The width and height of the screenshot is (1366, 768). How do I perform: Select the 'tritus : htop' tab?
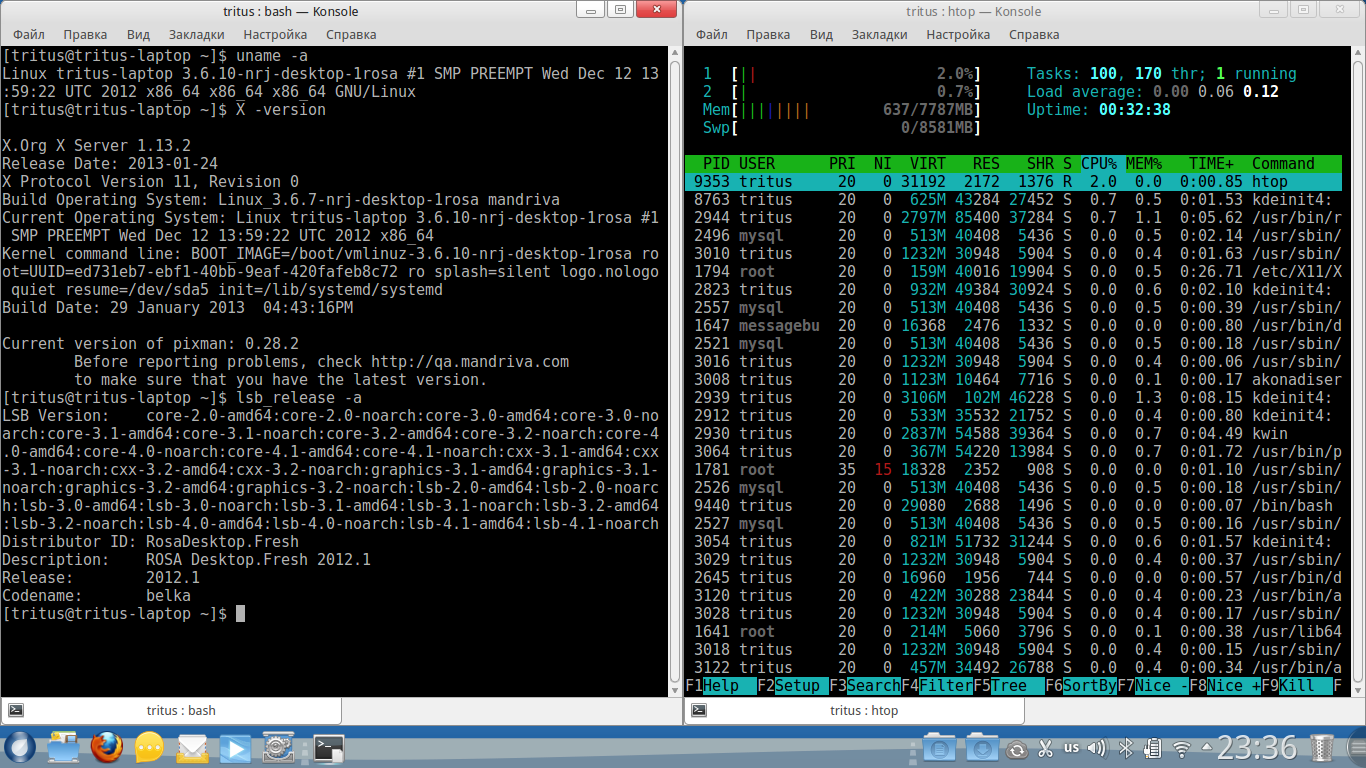(x=854, y=711)
